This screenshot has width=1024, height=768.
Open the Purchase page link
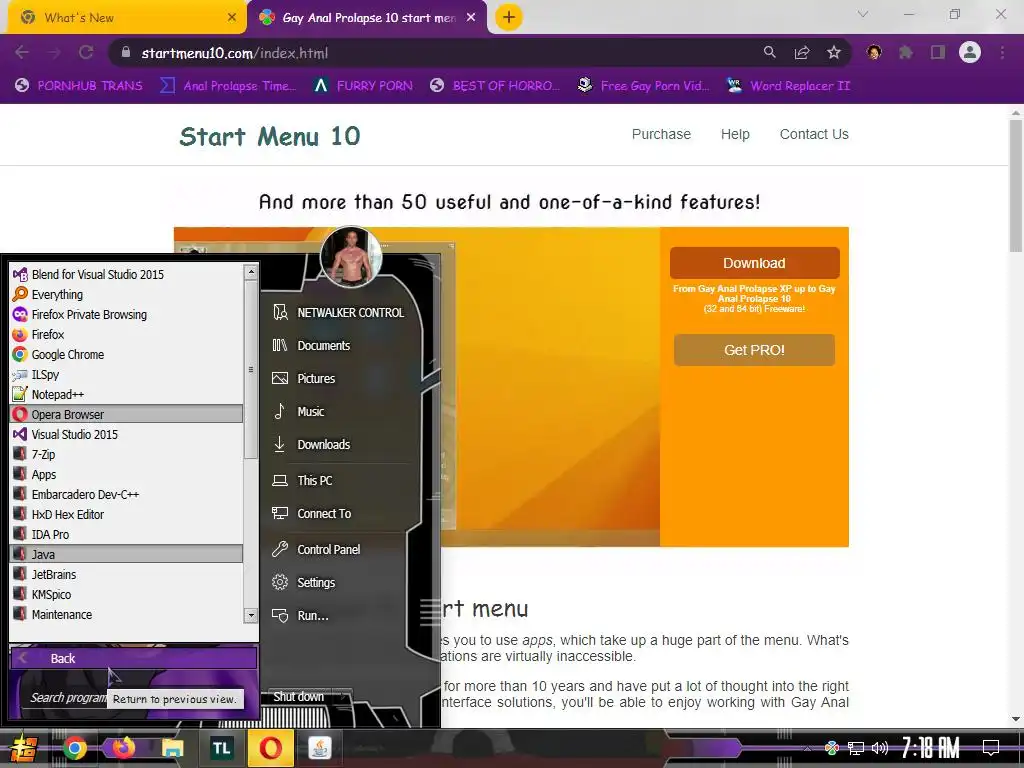[x=661, y=134]
